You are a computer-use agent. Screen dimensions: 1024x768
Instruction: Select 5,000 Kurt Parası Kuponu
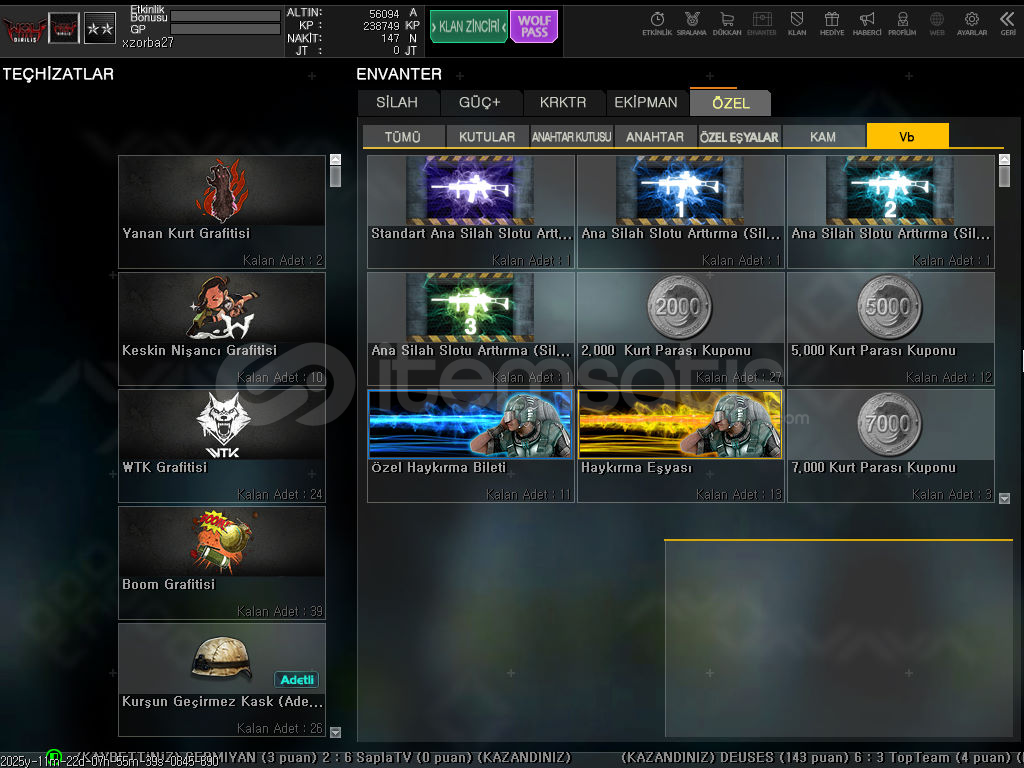891,328
